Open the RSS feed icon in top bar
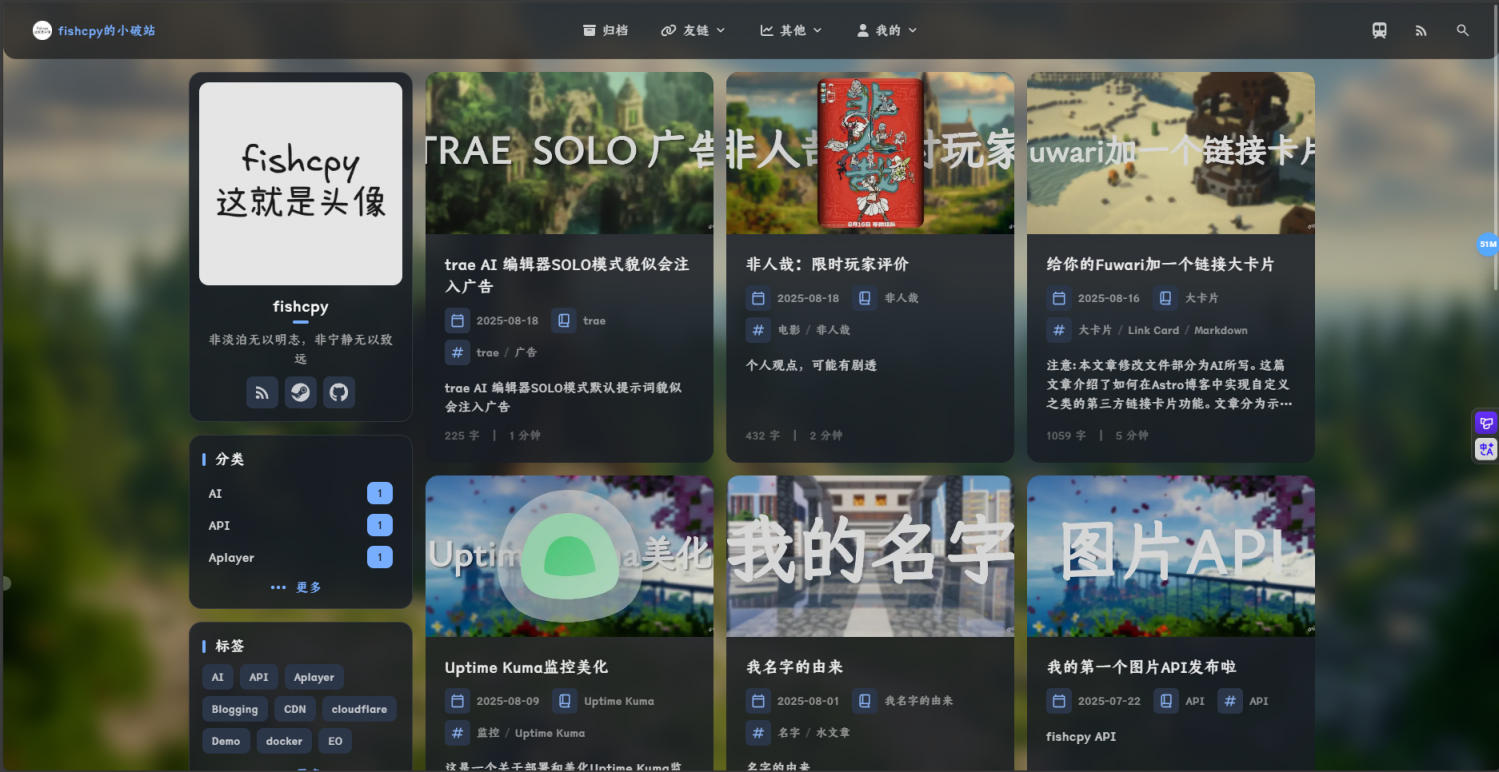Viewport: 1499px width, 772px height. (1421, 31)
